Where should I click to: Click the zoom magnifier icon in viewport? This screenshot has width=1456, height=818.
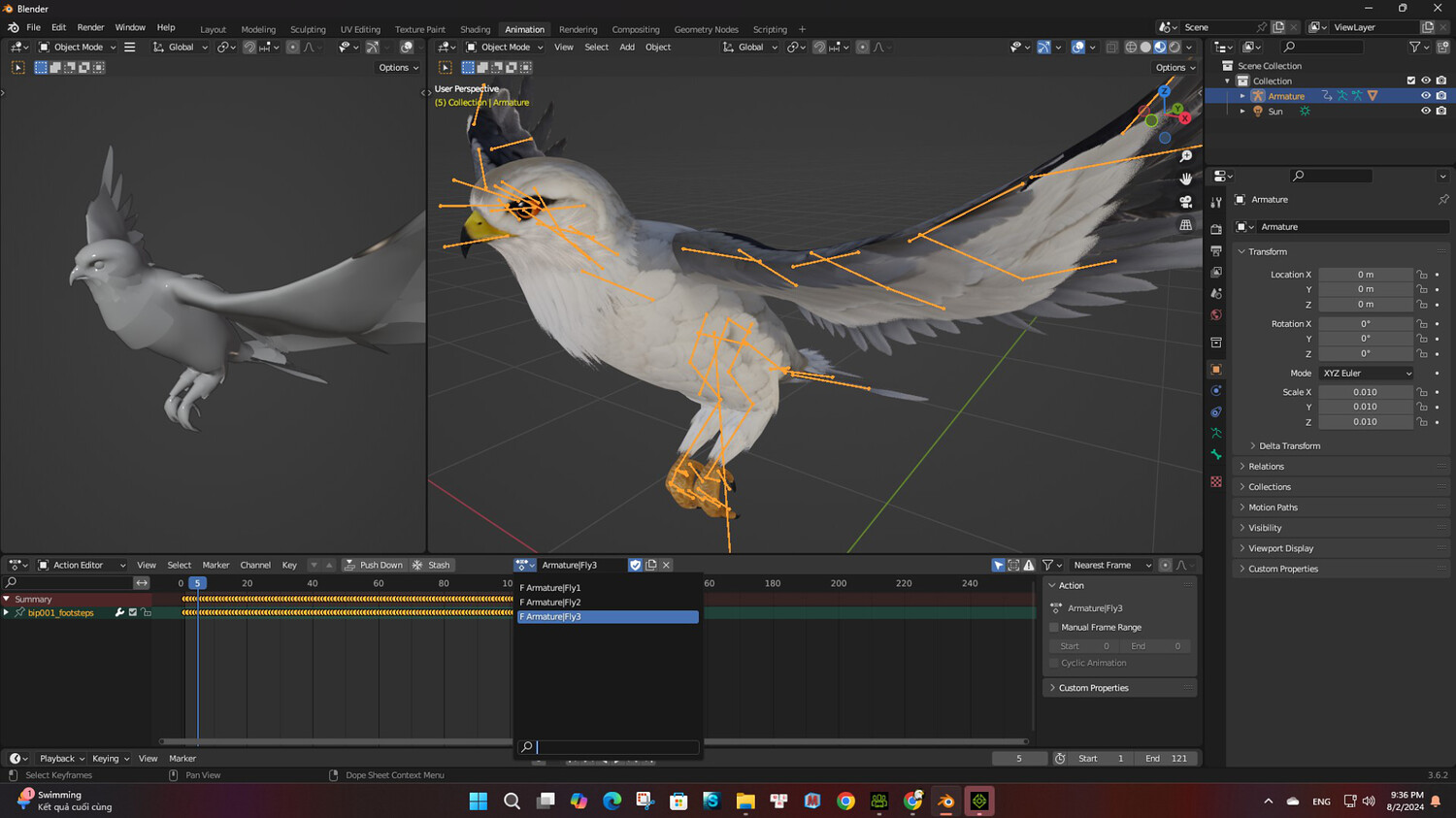1186,156
